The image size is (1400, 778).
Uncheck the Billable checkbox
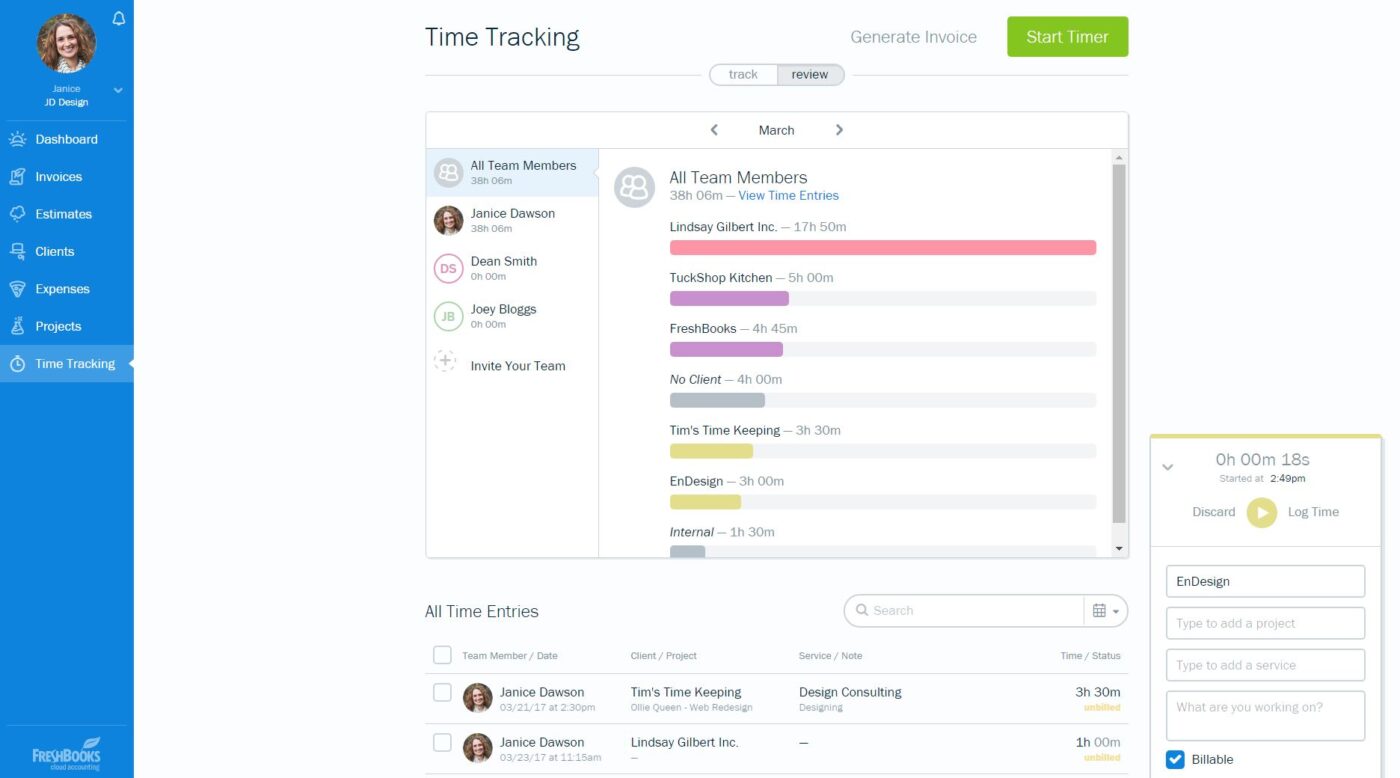click(x=1175, y=760)
